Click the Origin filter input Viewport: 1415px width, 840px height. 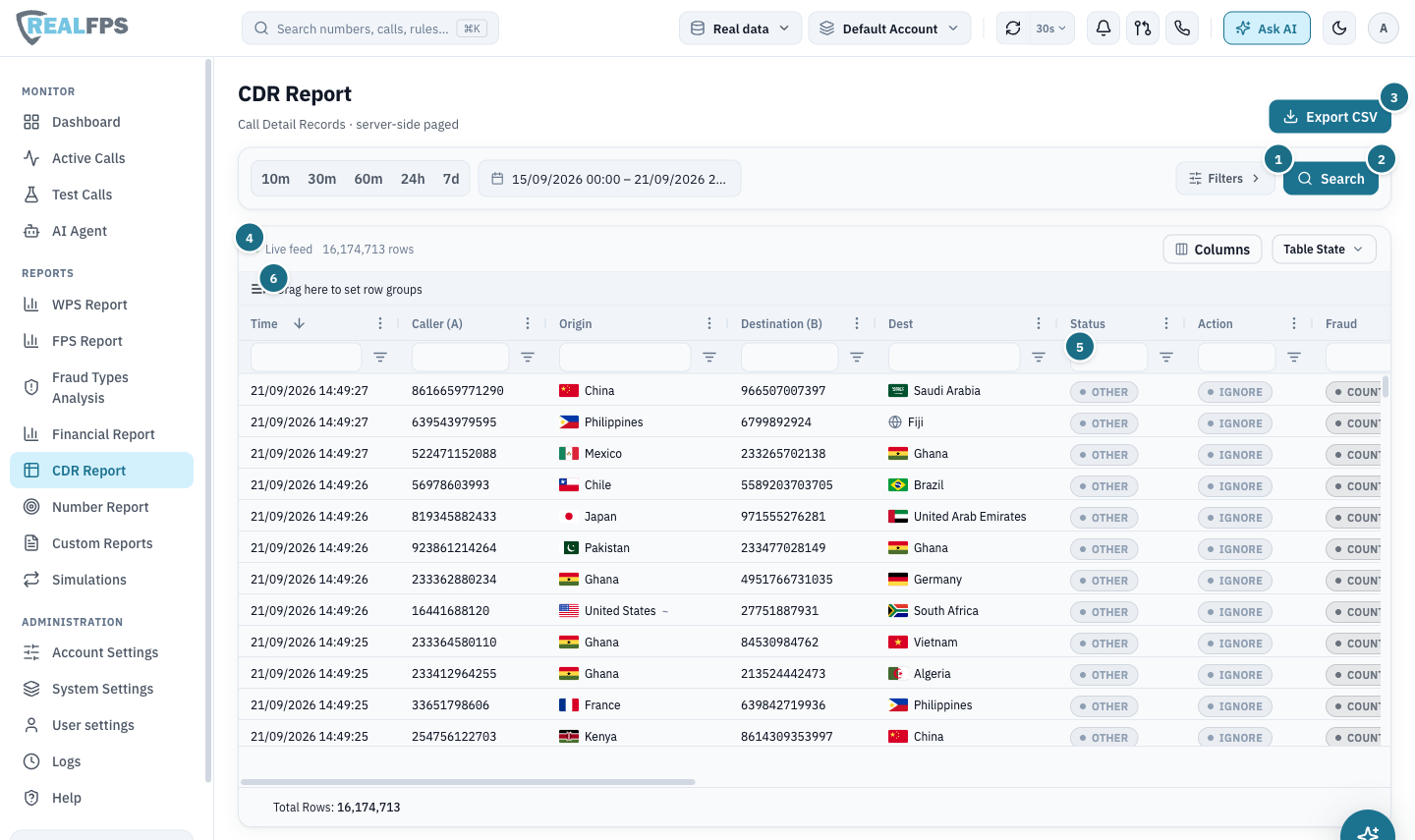[625, 357]
